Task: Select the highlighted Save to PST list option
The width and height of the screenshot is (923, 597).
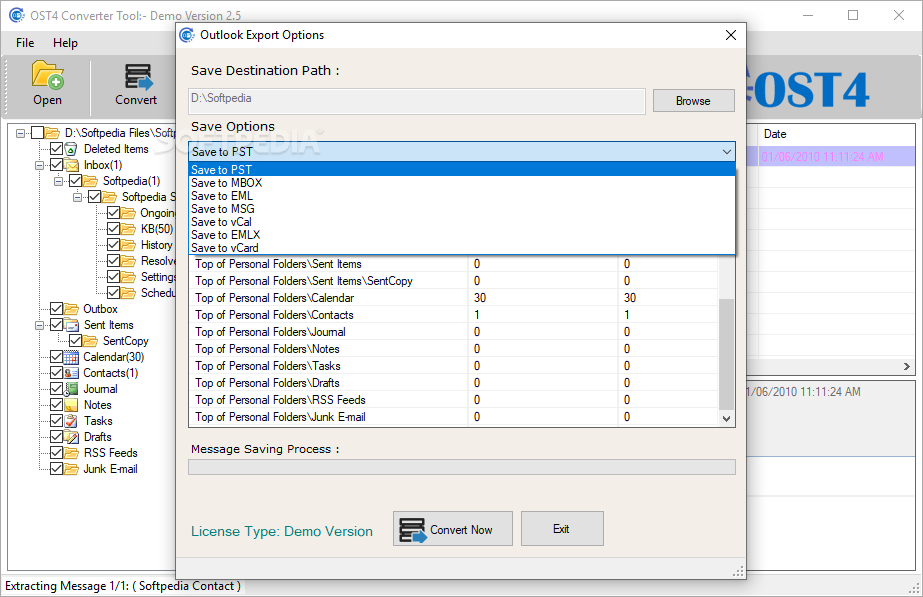Action: (462, 170)
